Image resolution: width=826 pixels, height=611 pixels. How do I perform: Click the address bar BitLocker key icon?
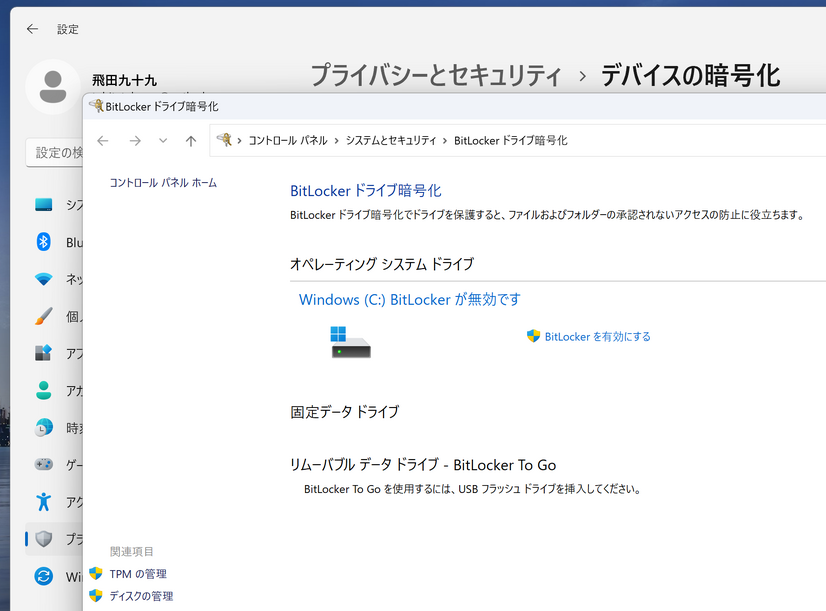point(224,140)
